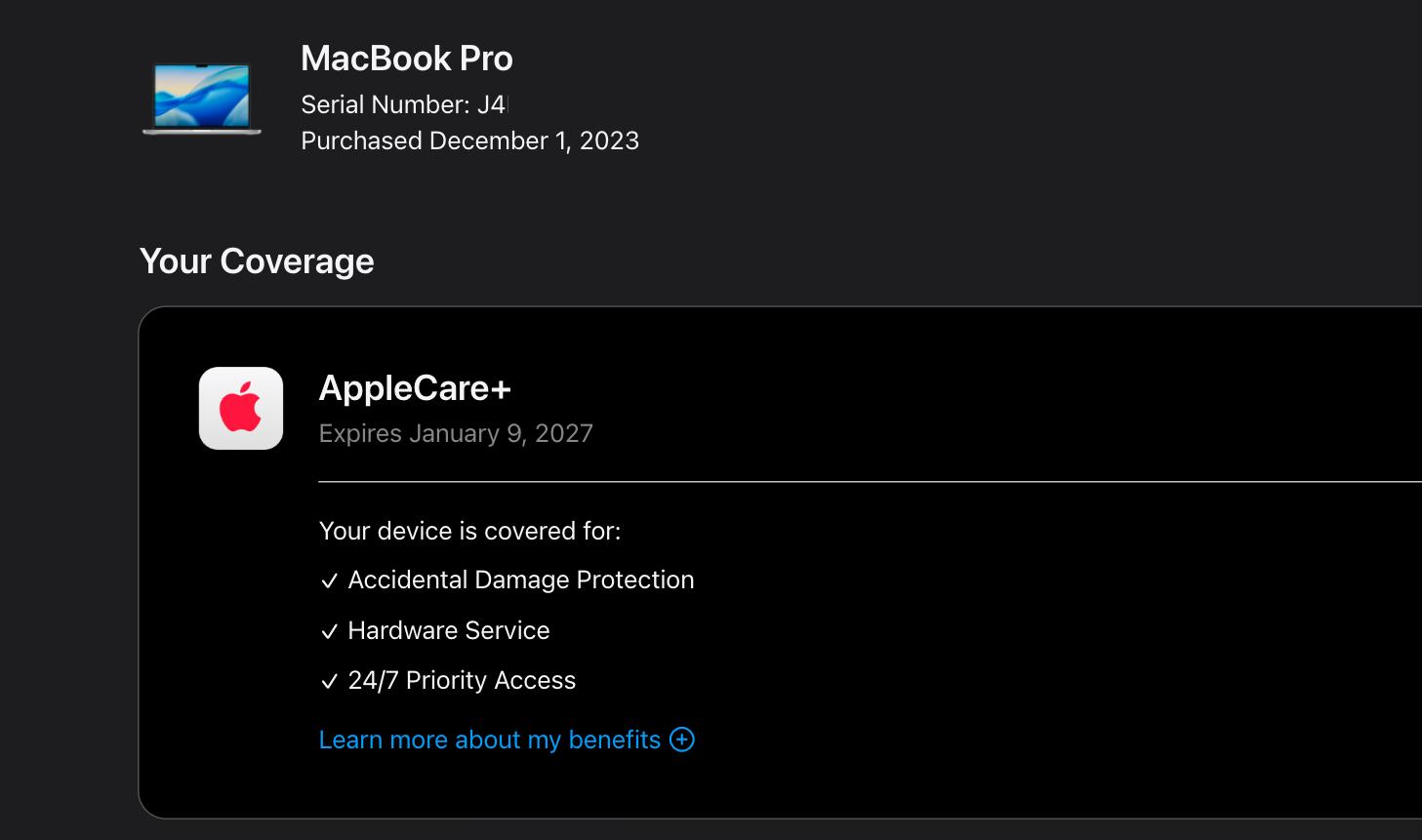The image size is (1422, 840).
Task: Click checkmark beside Hardware Service
Action: [x=329, y=632]
